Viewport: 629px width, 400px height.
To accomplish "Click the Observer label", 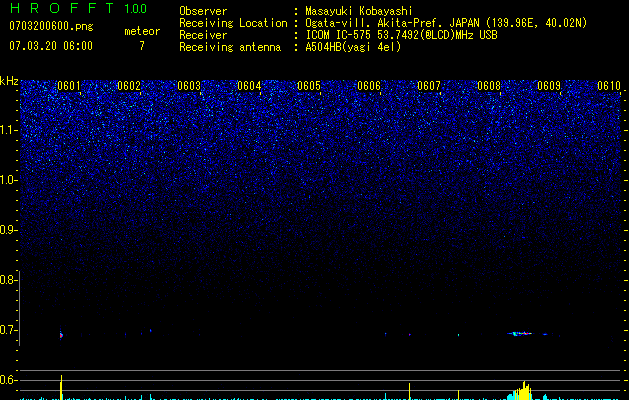I will (x=203, y=11).
